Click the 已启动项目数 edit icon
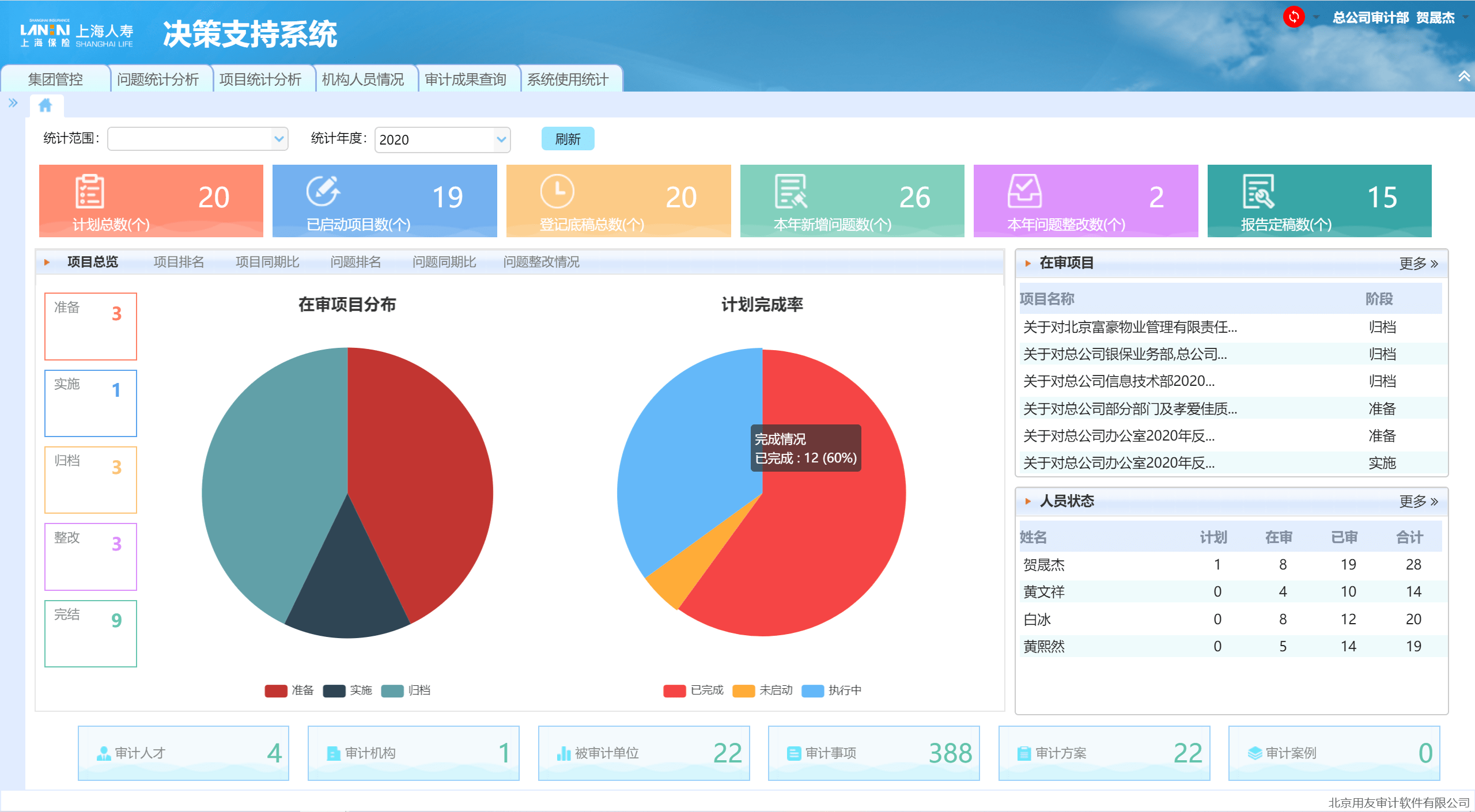The image size is (1475, 812). tap(323, 191)
